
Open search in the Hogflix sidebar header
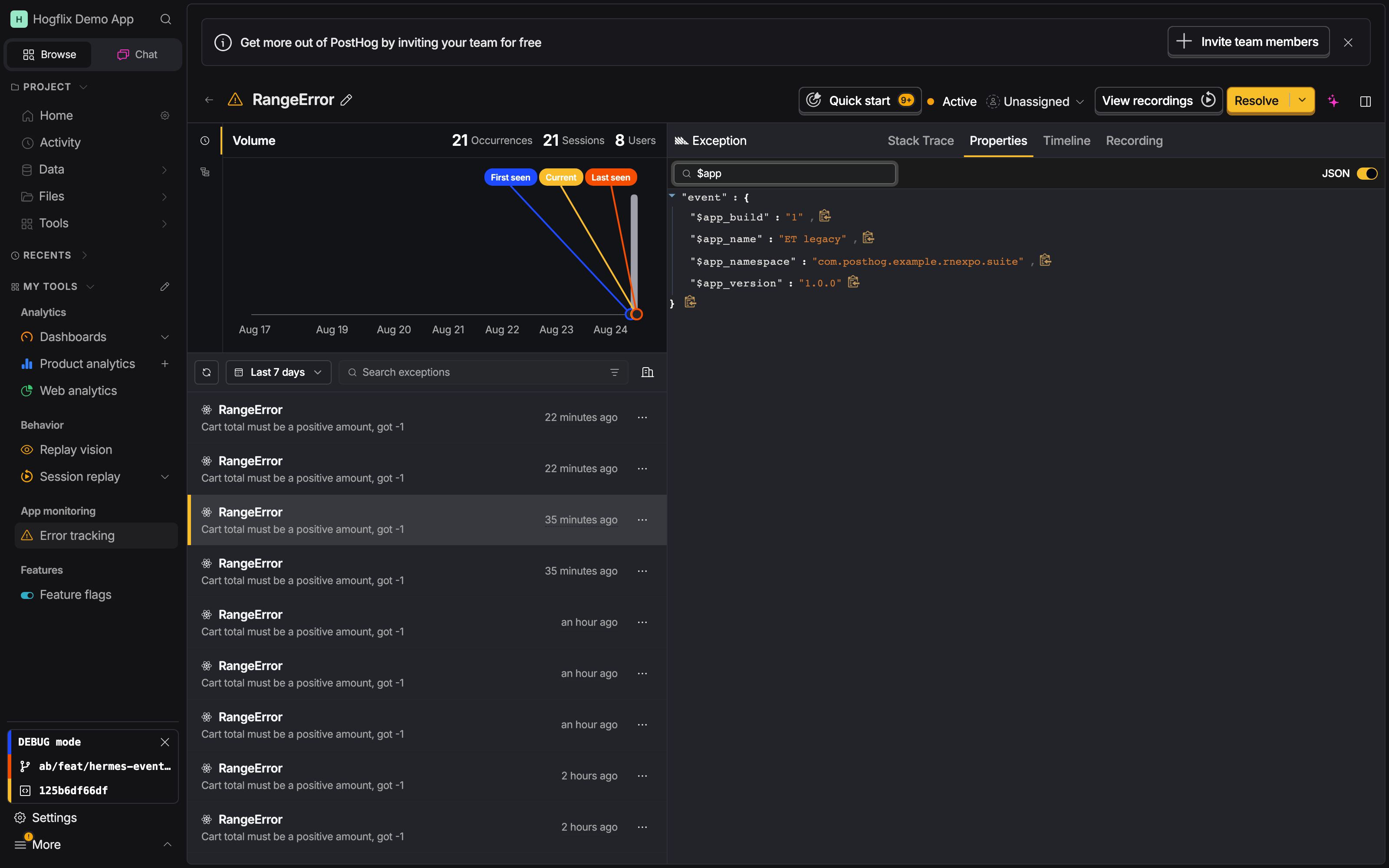click(x=166, y=20)
